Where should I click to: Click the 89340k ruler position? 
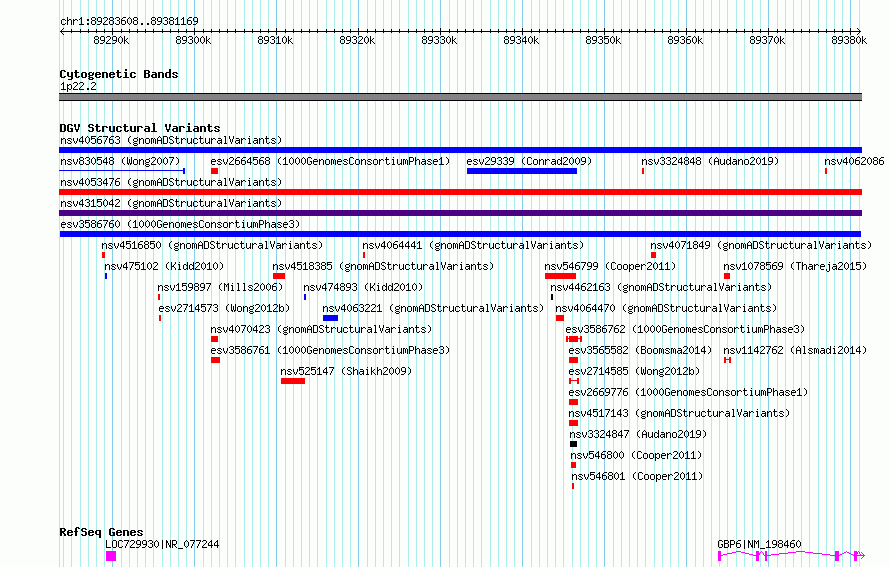click(521, 40)
